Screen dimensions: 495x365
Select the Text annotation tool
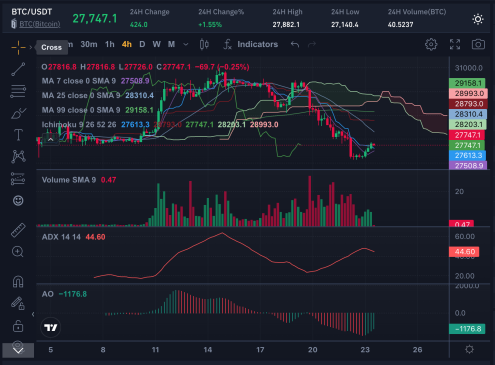click(x=18, y=135)
